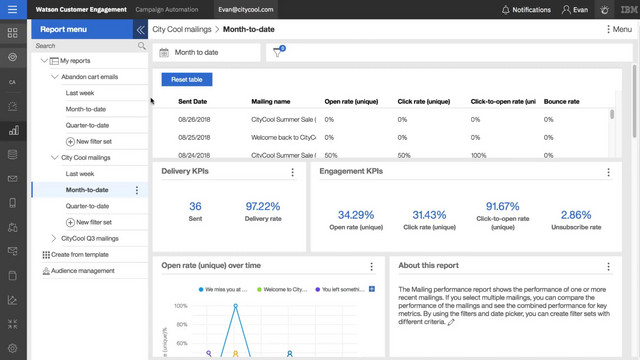Add New filter set under City Cool mailings
640x360 pixels.
click(x=89, y=222)
